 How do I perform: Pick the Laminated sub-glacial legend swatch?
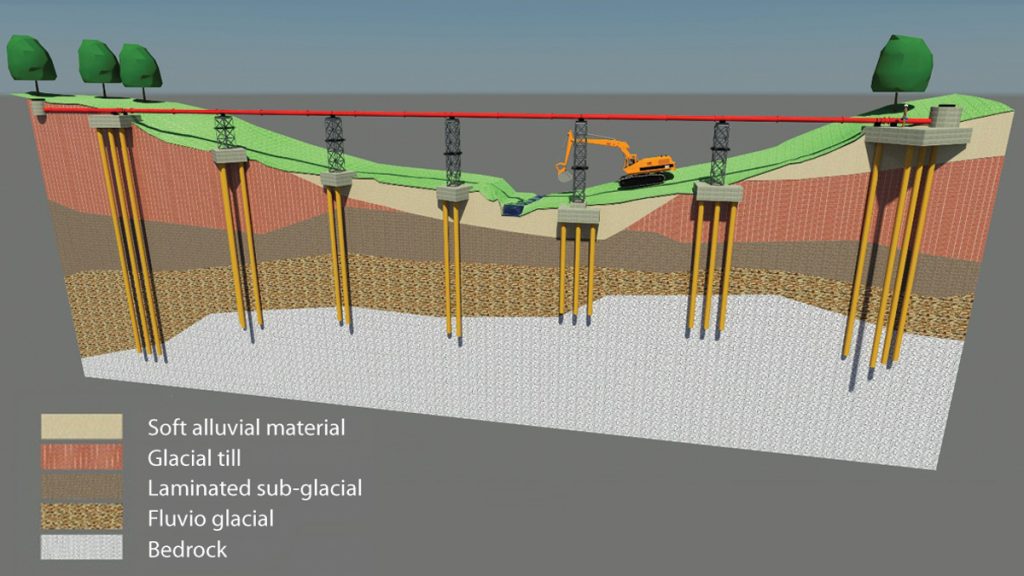click(81, 488)
